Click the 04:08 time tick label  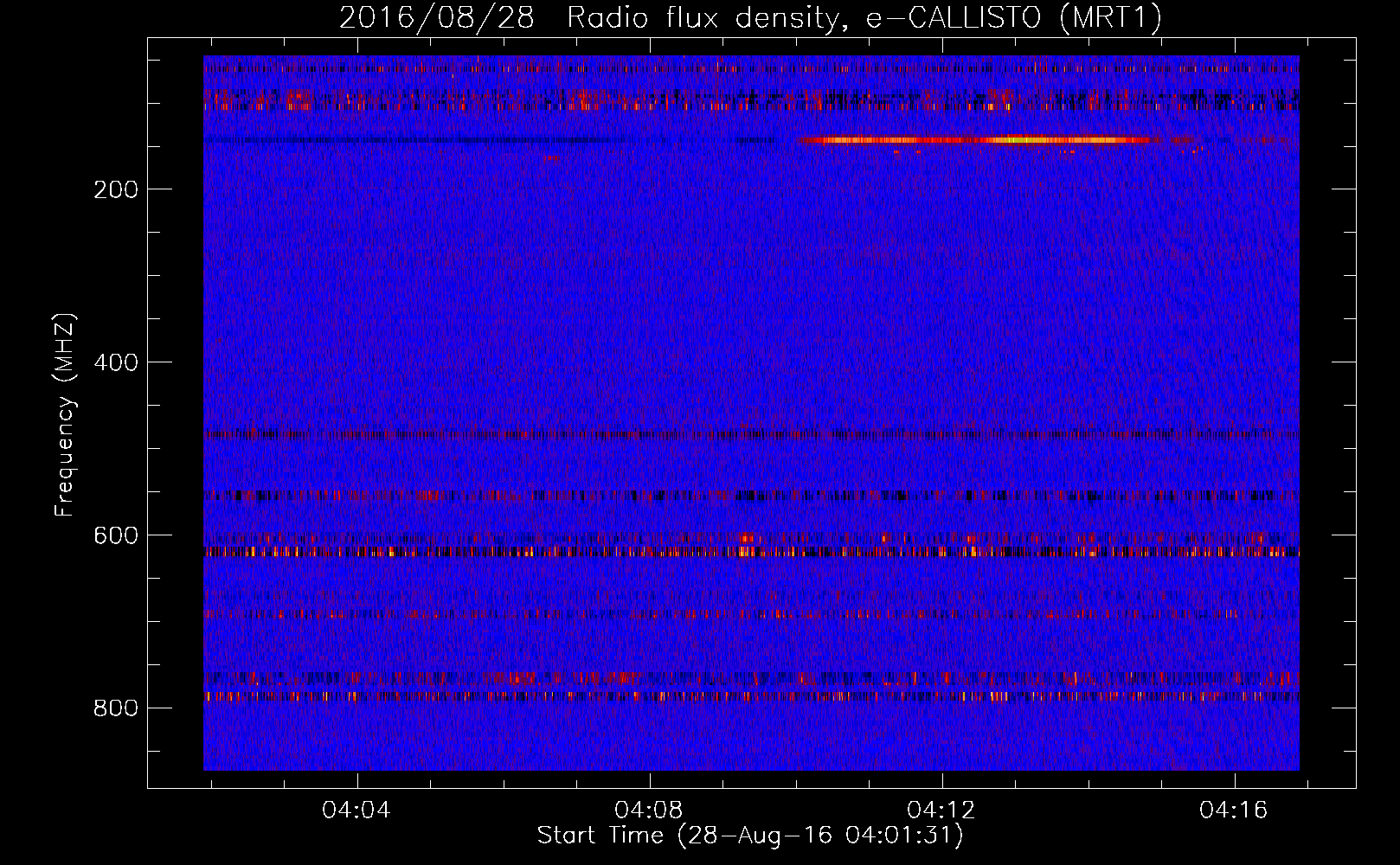(649, 811)
